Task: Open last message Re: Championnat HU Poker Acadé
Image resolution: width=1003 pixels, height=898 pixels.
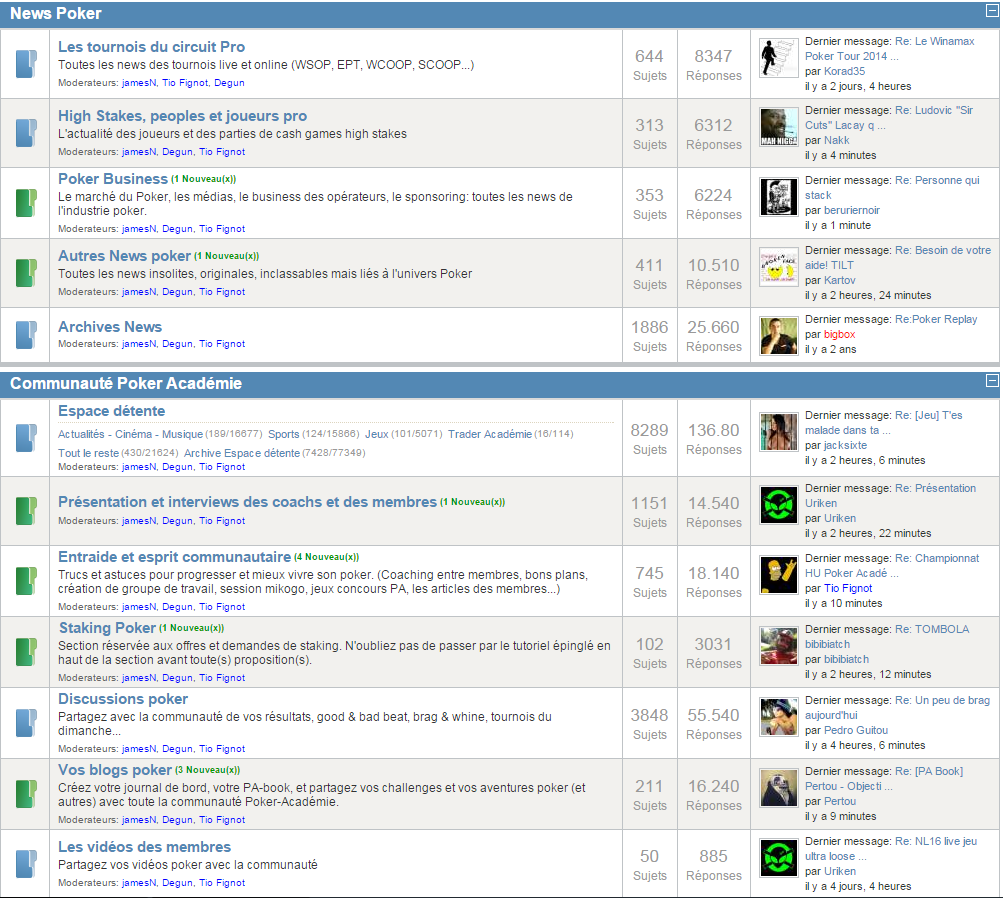Action: [892, 566]
